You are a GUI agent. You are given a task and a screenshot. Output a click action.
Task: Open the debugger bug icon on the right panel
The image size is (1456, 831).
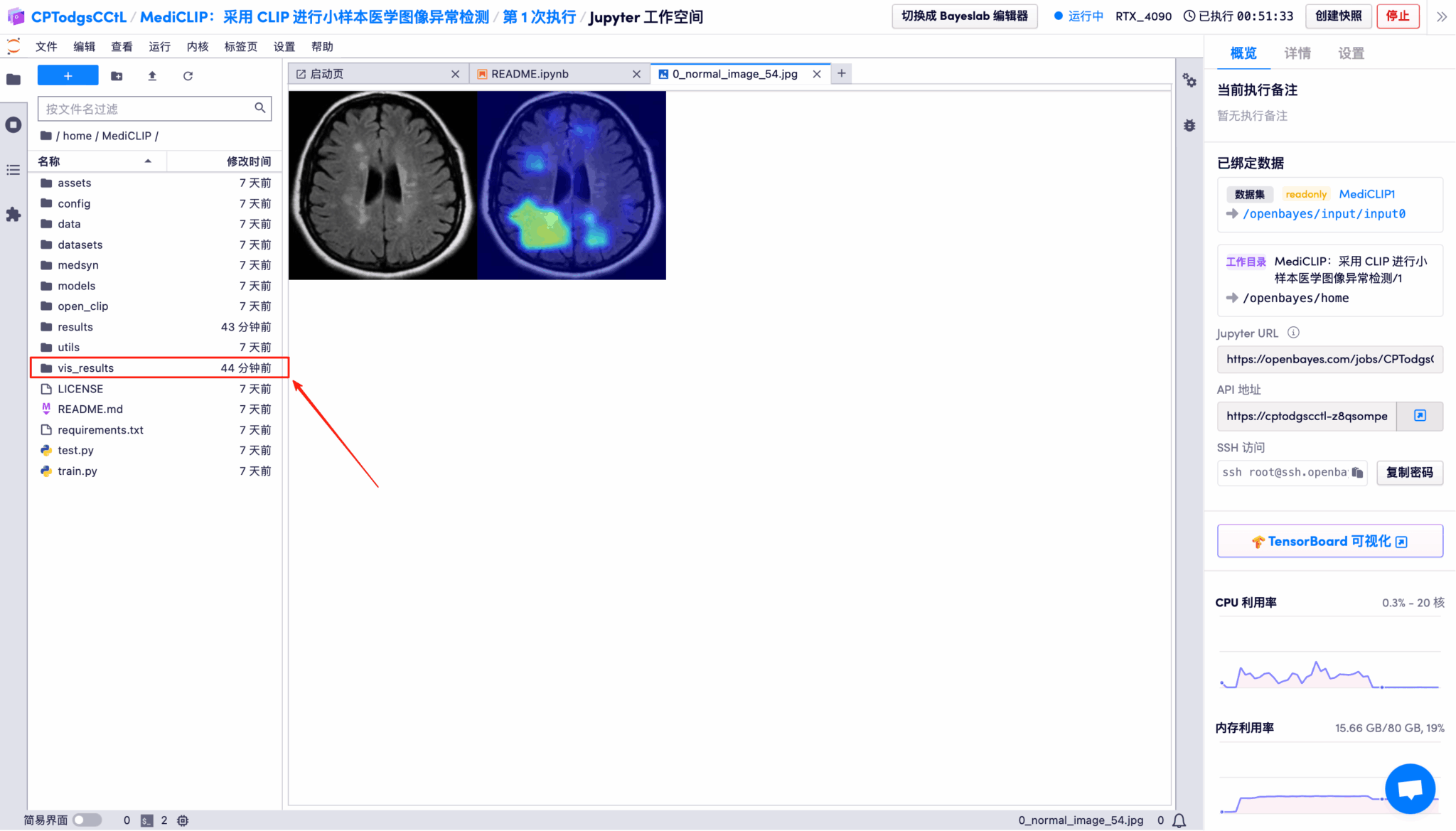(1190, 125)
